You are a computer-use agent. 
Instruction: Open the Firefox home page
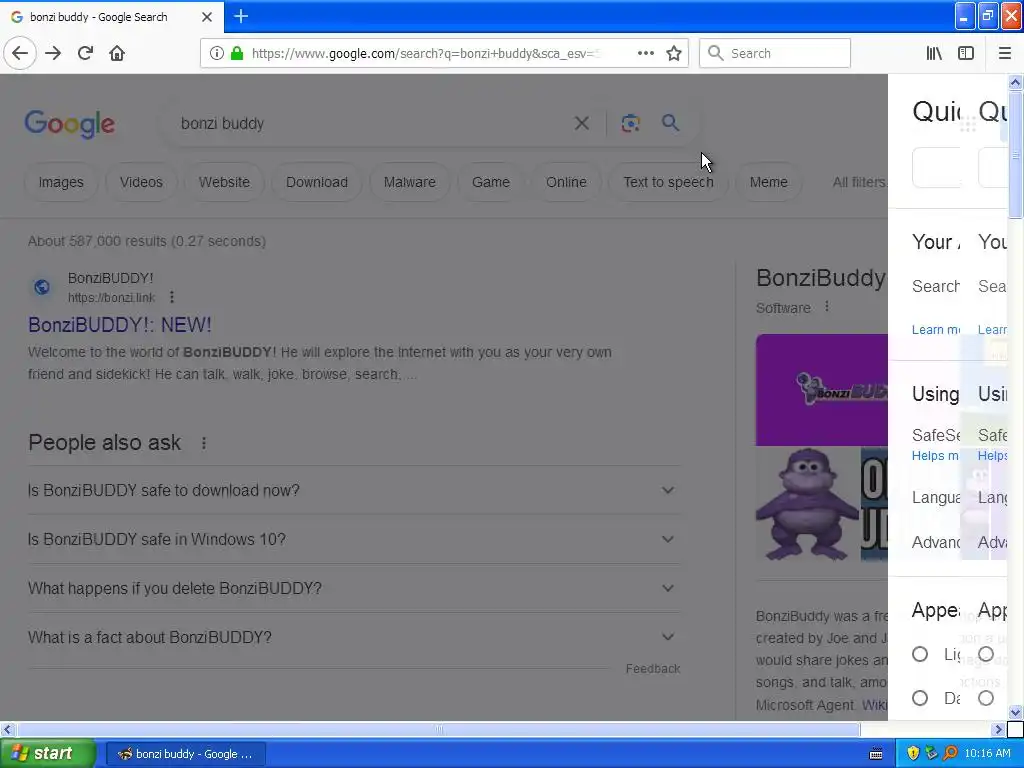click(x=117, y=53)
